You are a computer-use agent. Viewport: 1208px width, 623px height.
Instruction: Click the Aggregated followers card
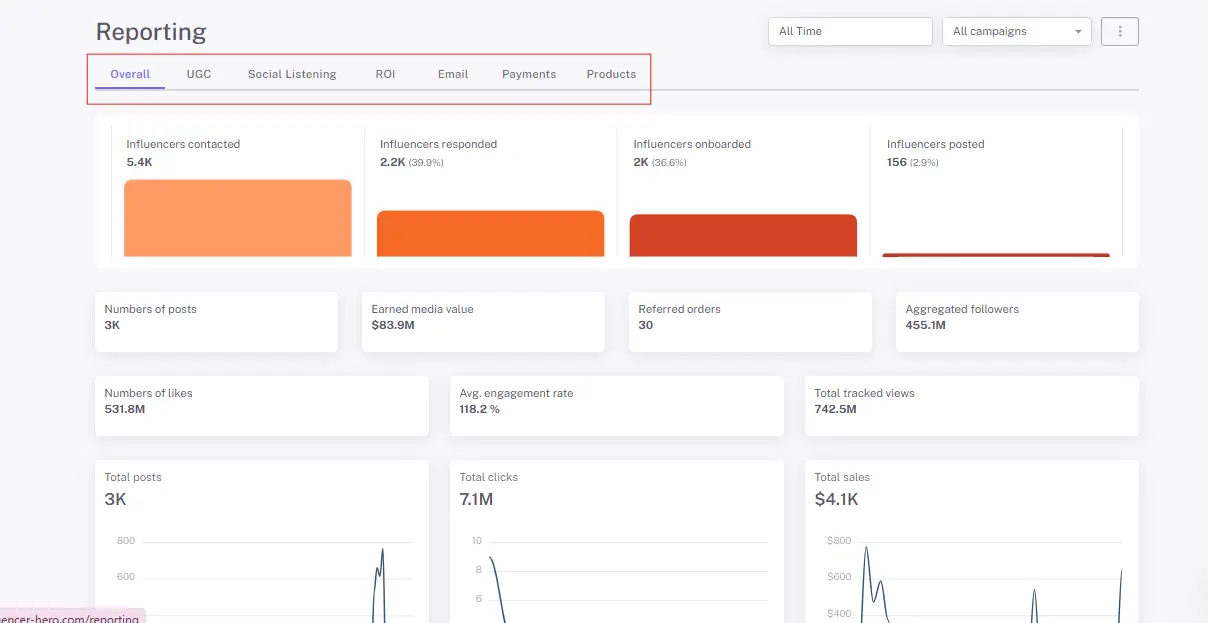[1017, 322]
